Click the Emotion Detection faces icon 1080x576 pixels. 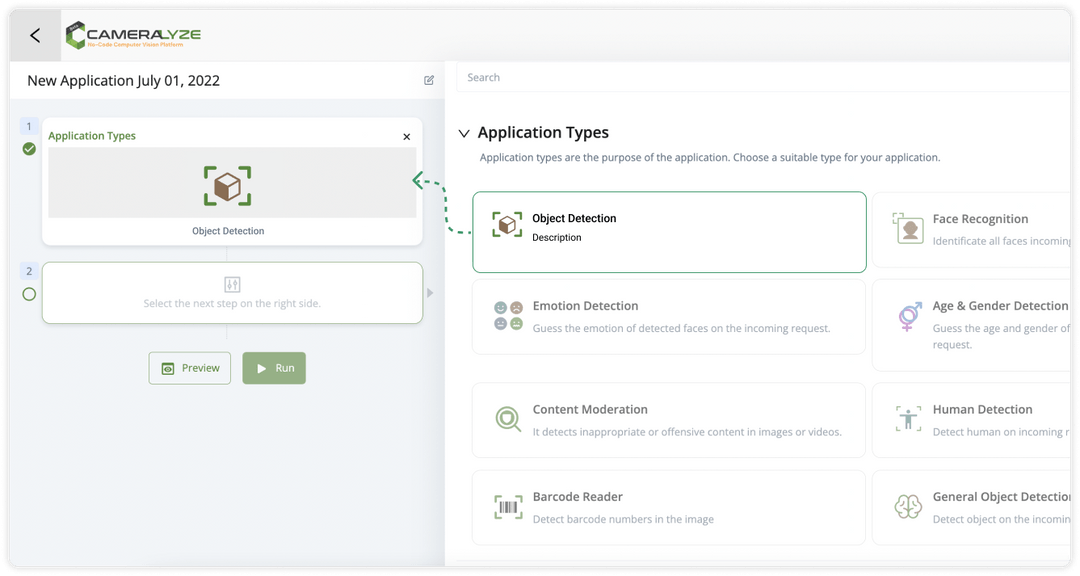tap(508, 316)
